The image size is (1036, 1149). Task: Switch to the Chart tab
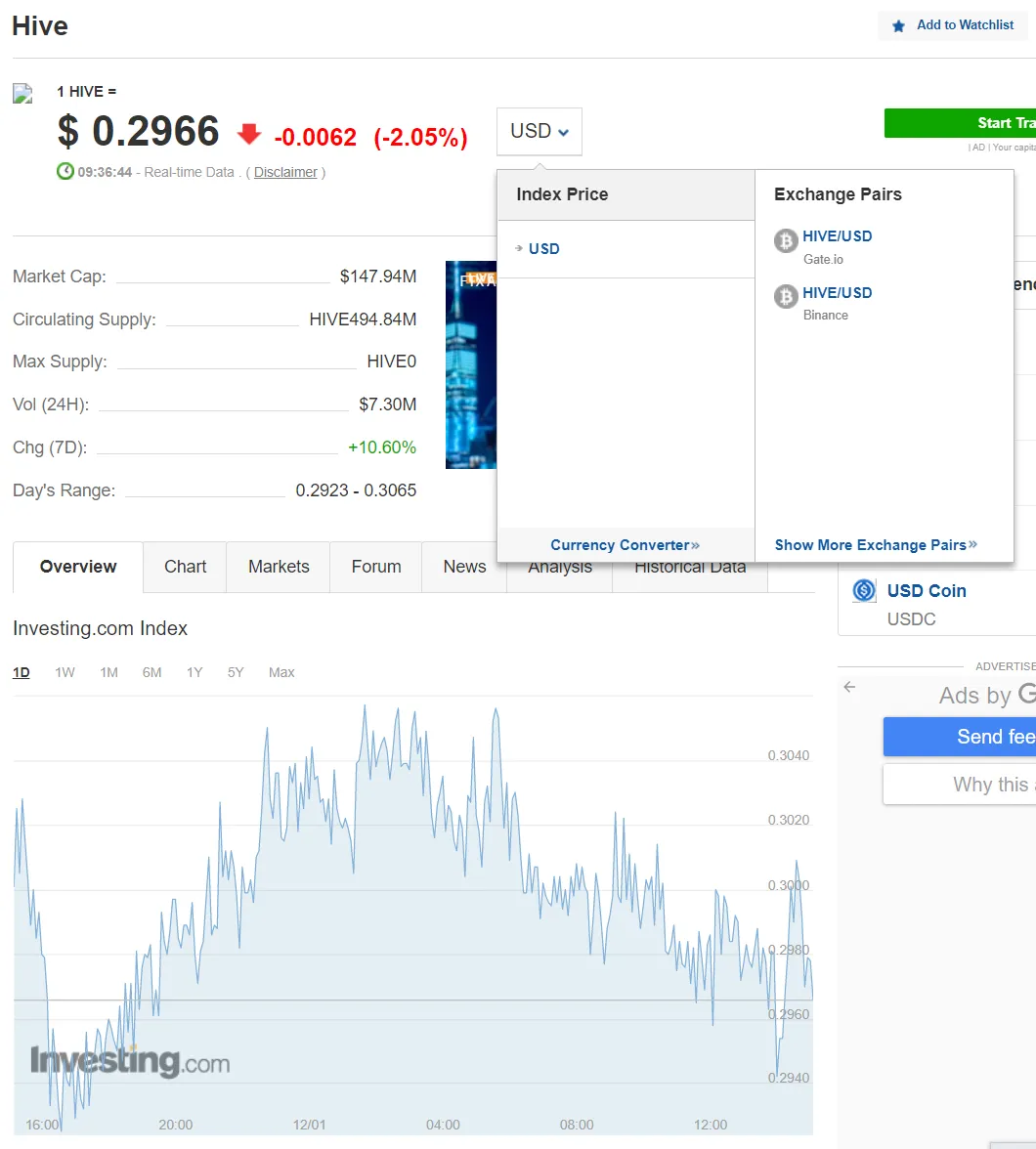pyautogui.click(x=185, y=567)
